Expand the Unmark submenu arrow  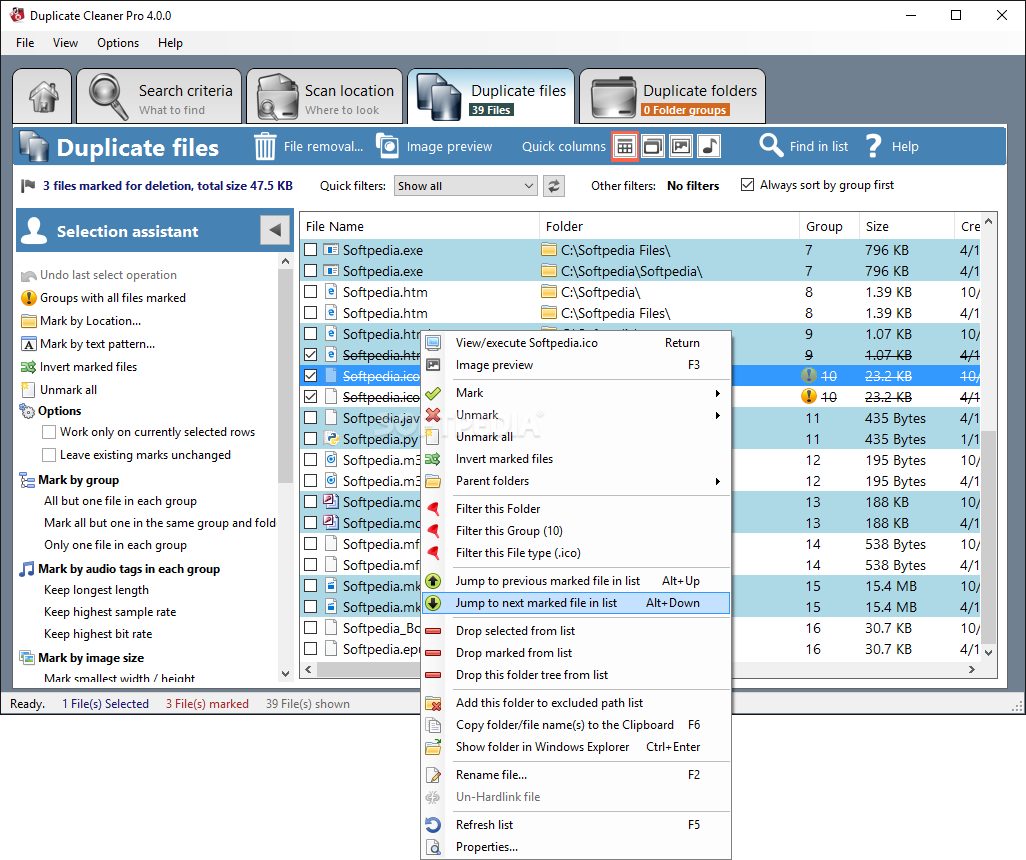pos(718,415)
